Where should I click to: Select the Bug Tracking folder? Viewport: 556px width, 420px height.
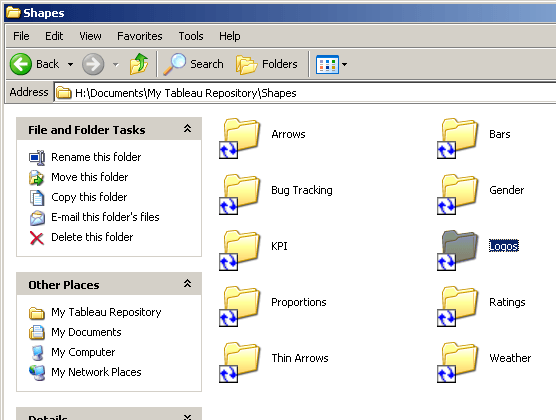302,190
